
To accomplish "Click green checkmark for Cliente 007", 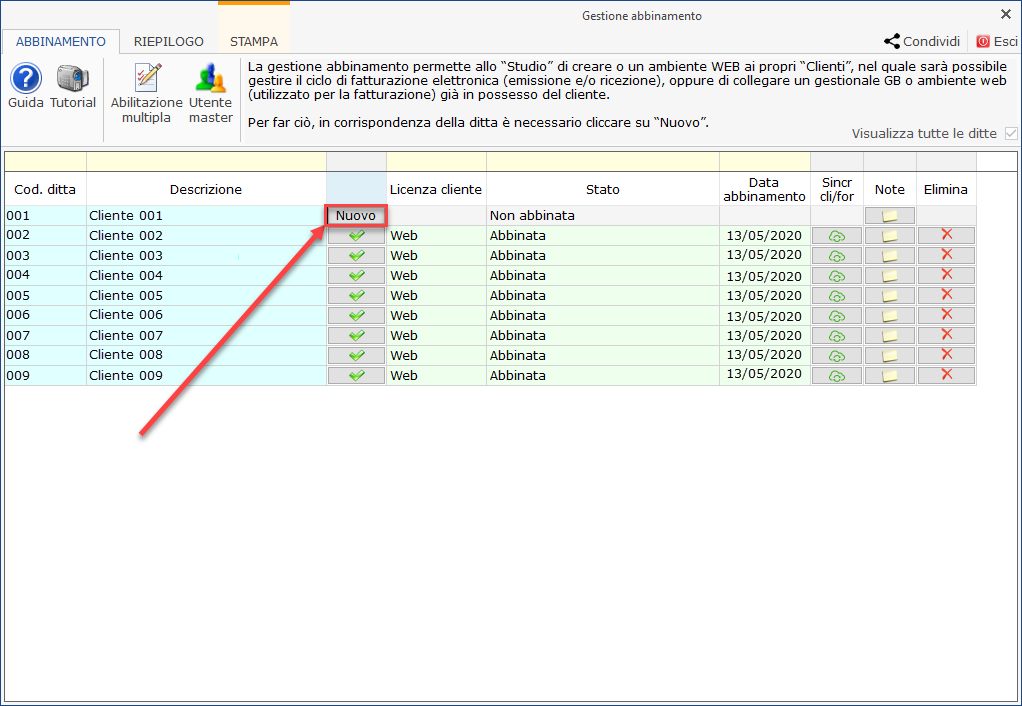I will tap(357, 336).
